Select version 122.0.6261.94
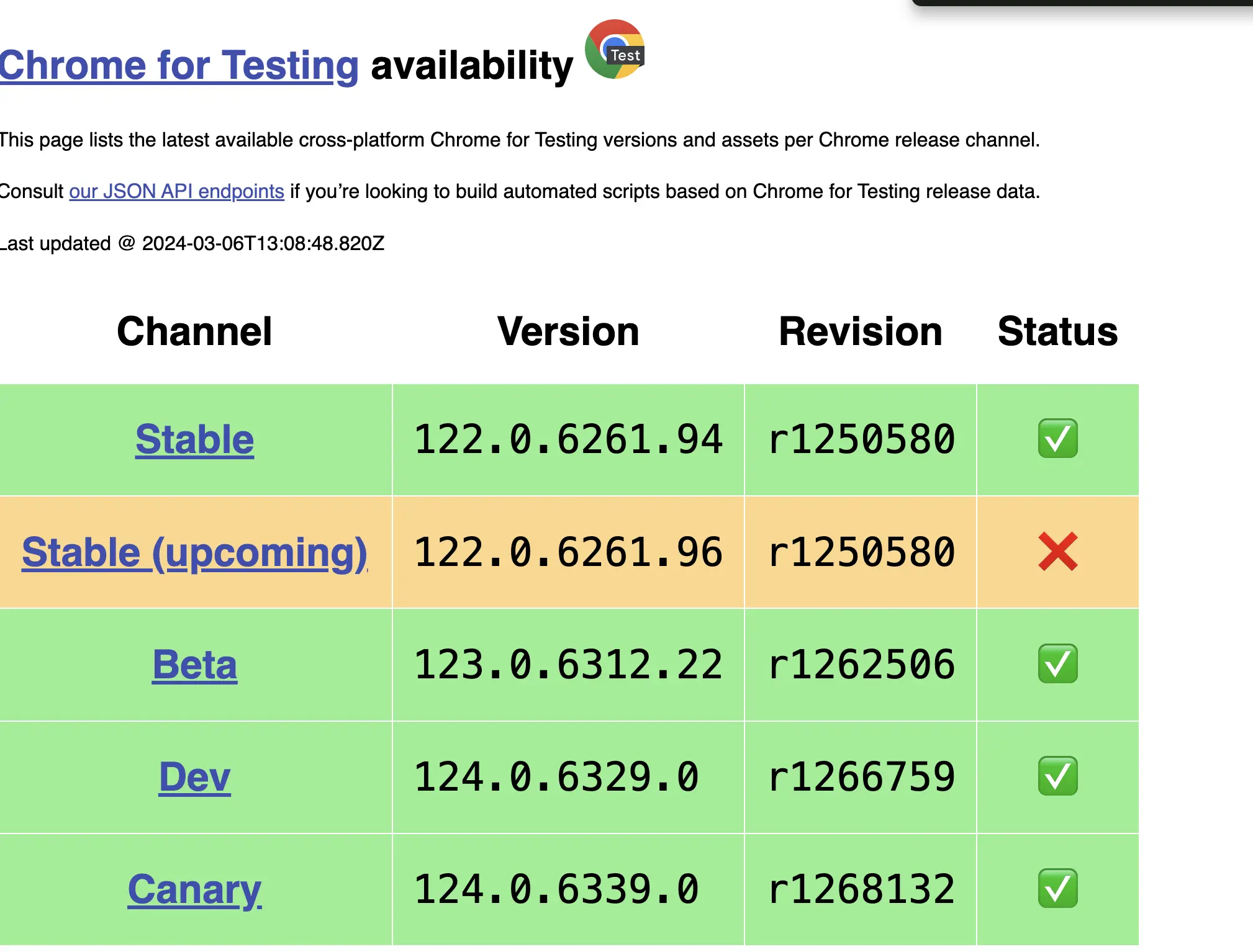 [x=568, y=439]
